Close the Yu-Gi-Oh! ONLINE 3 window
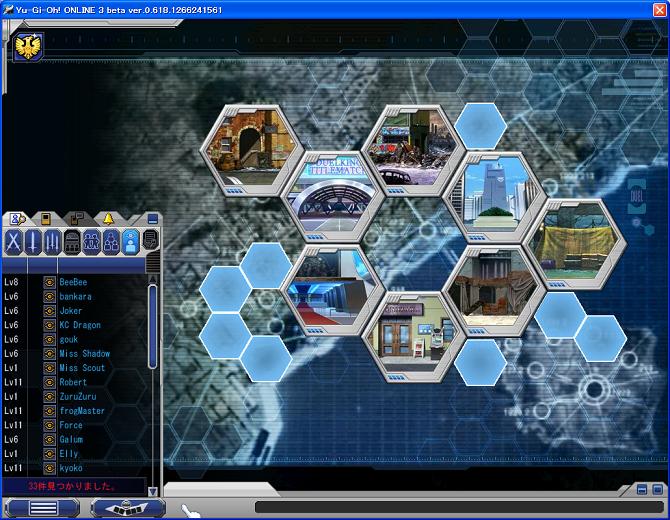Screen dimensions: 670x520 660,10
